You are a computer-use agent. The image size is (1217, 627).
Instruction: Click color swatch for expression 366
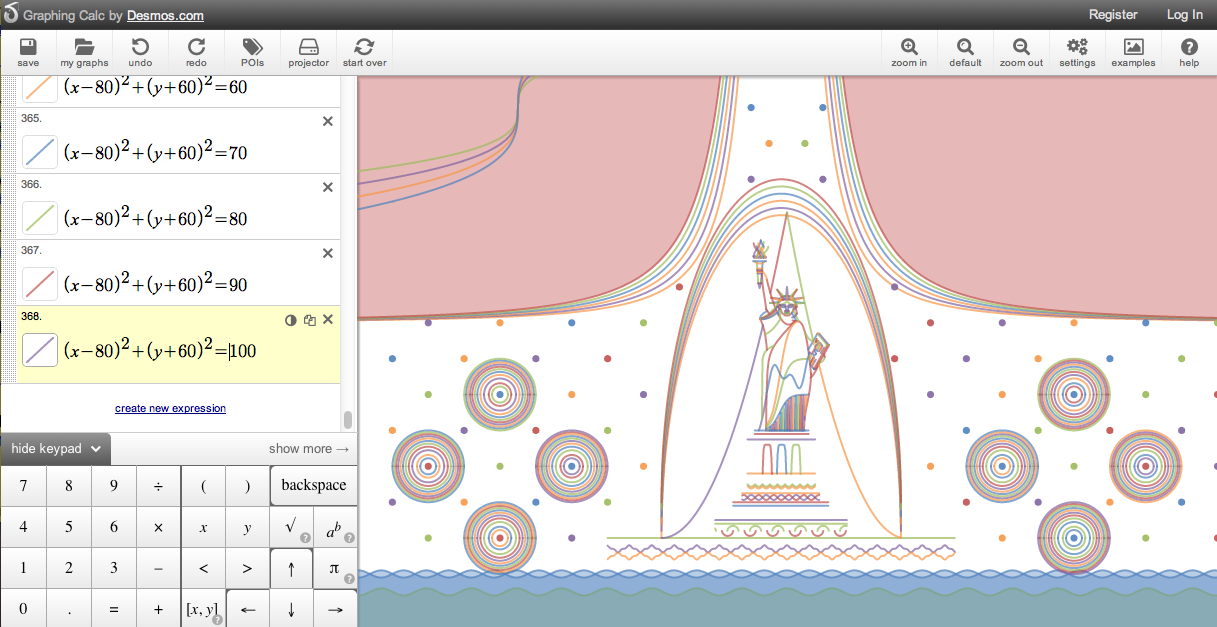click(x=40, y=218)
